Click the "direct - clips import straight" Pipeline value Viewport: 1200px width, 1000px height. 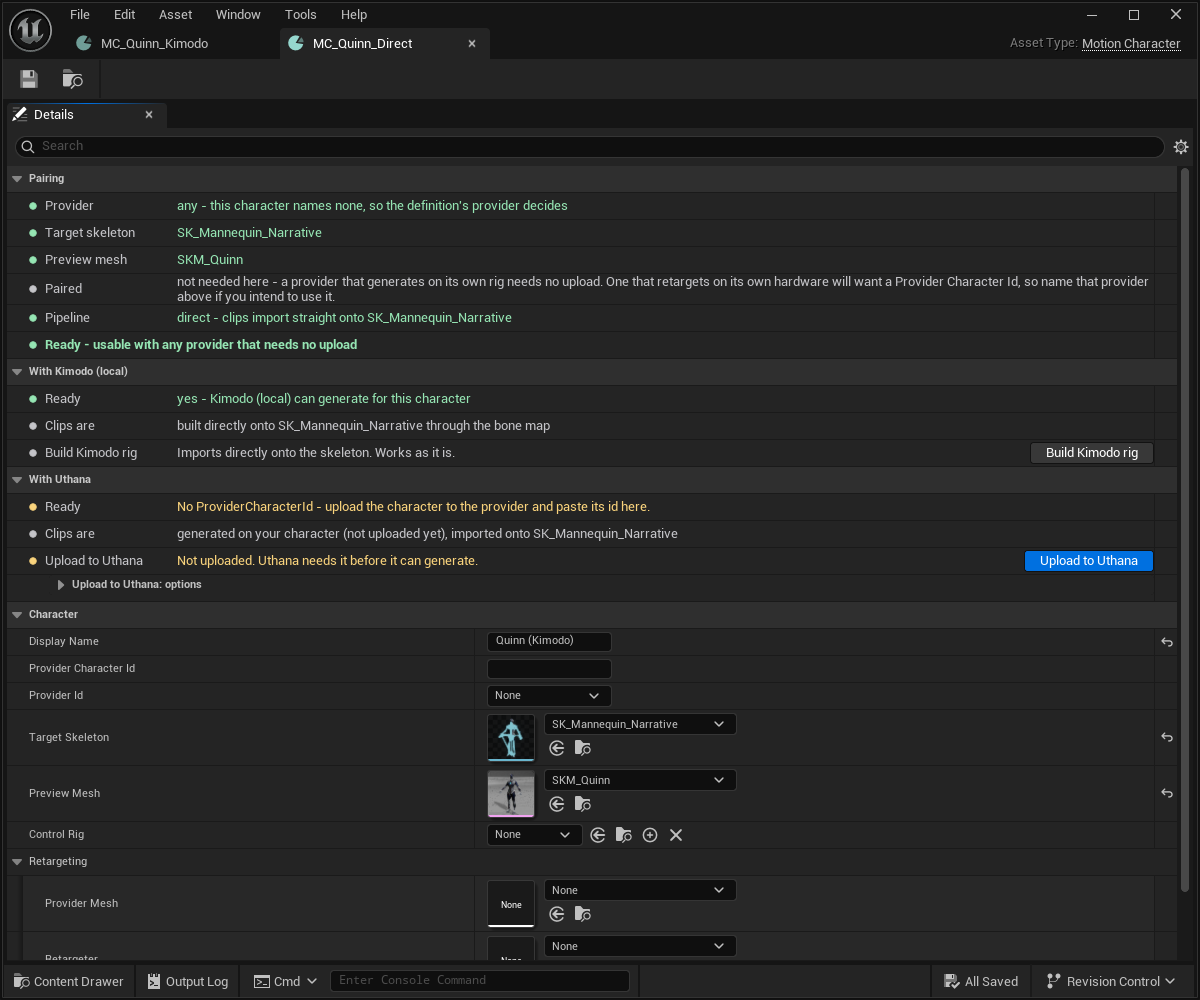(344, 318)
